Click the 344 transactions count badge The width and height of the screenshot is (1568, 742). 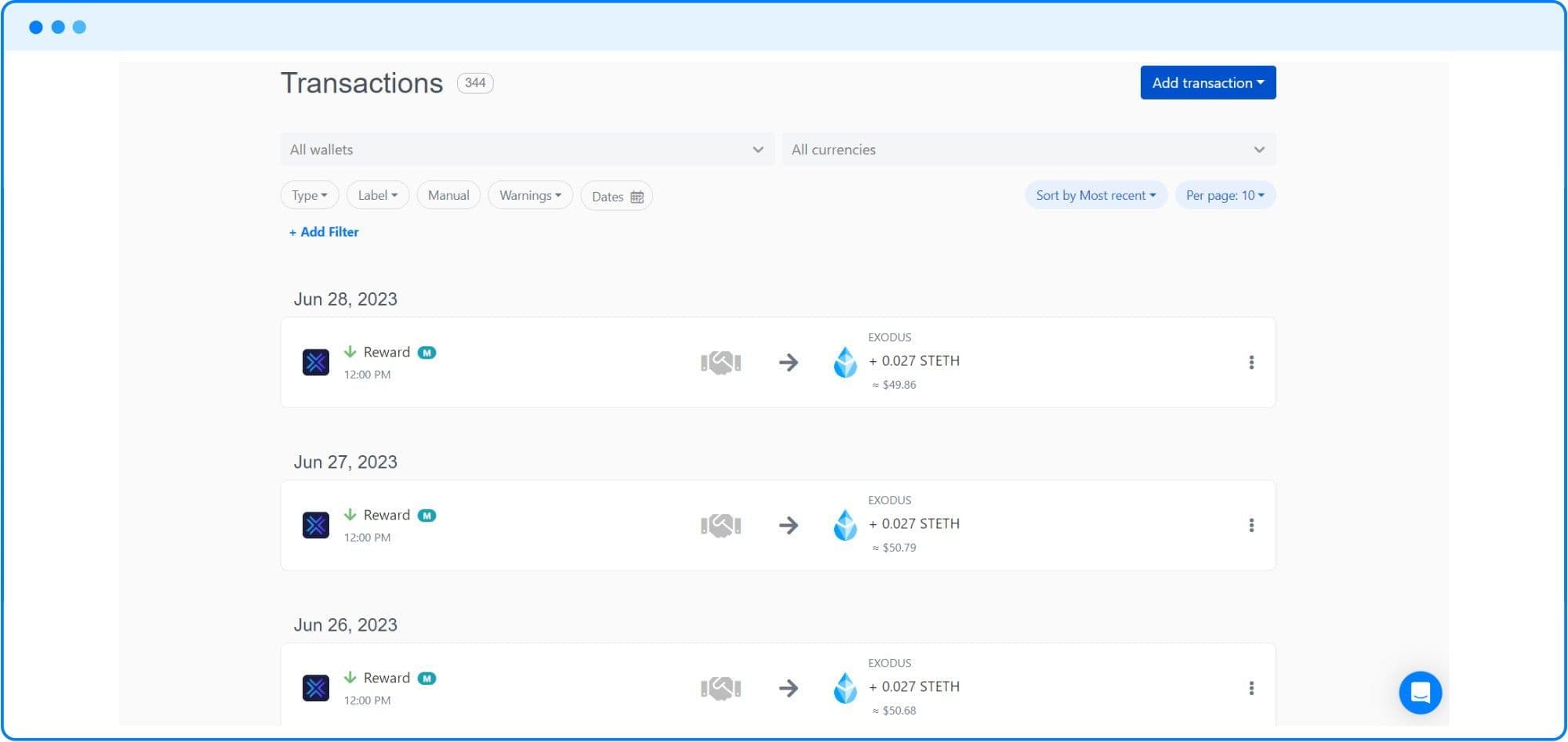pos(475,82)
